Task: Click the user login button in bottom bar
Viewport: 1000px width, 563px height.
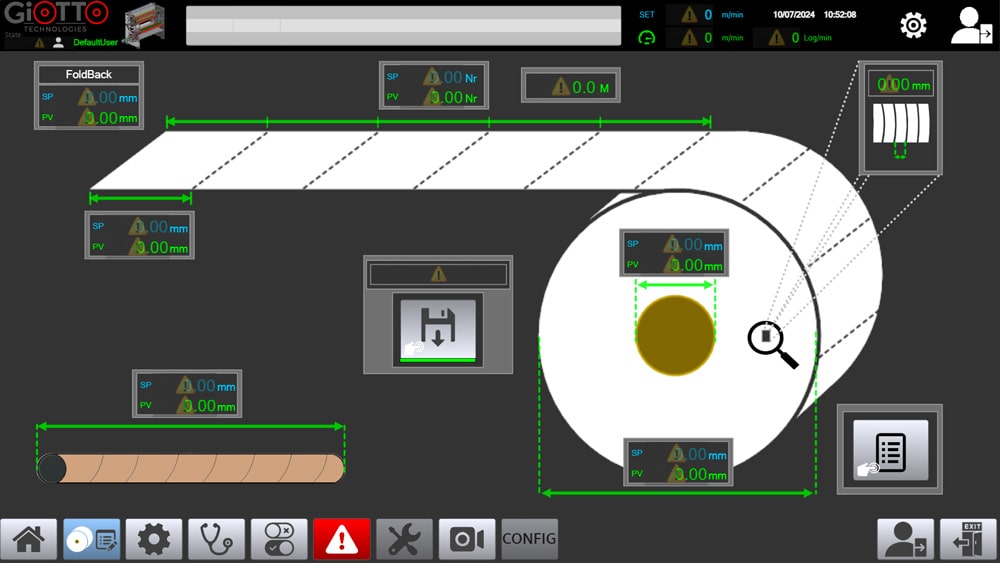Action: (905, 540)
